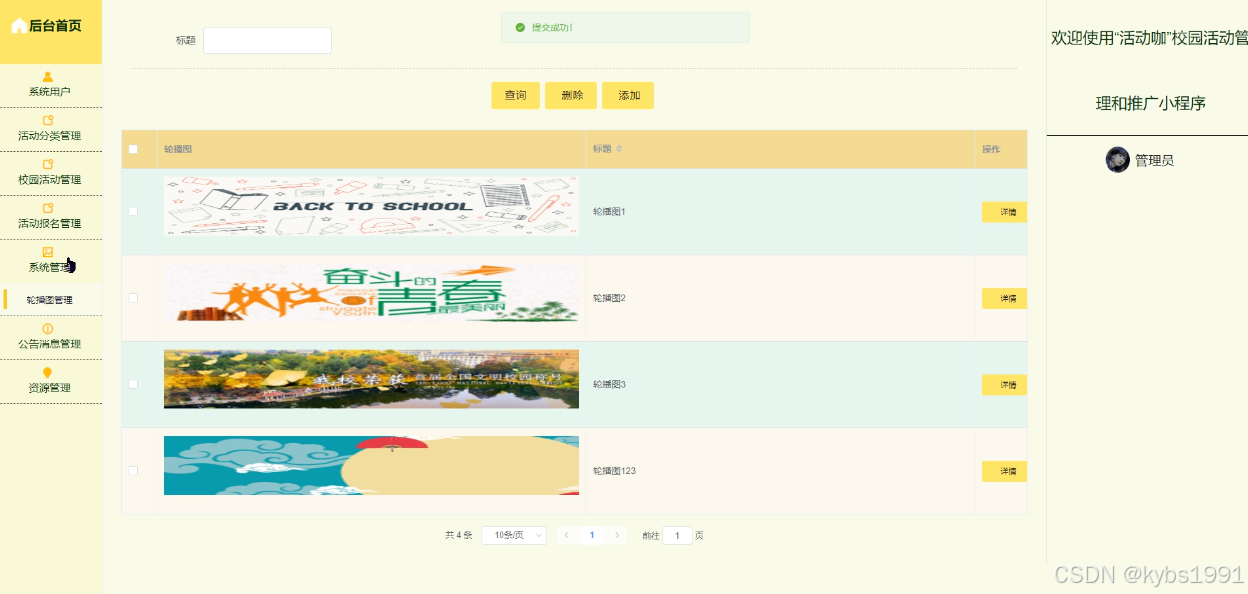This screenshot has width=1248, height=594.
Task: Open the 活动分类管理 menu
Action: pyautogui.click(x=51, y=129)
